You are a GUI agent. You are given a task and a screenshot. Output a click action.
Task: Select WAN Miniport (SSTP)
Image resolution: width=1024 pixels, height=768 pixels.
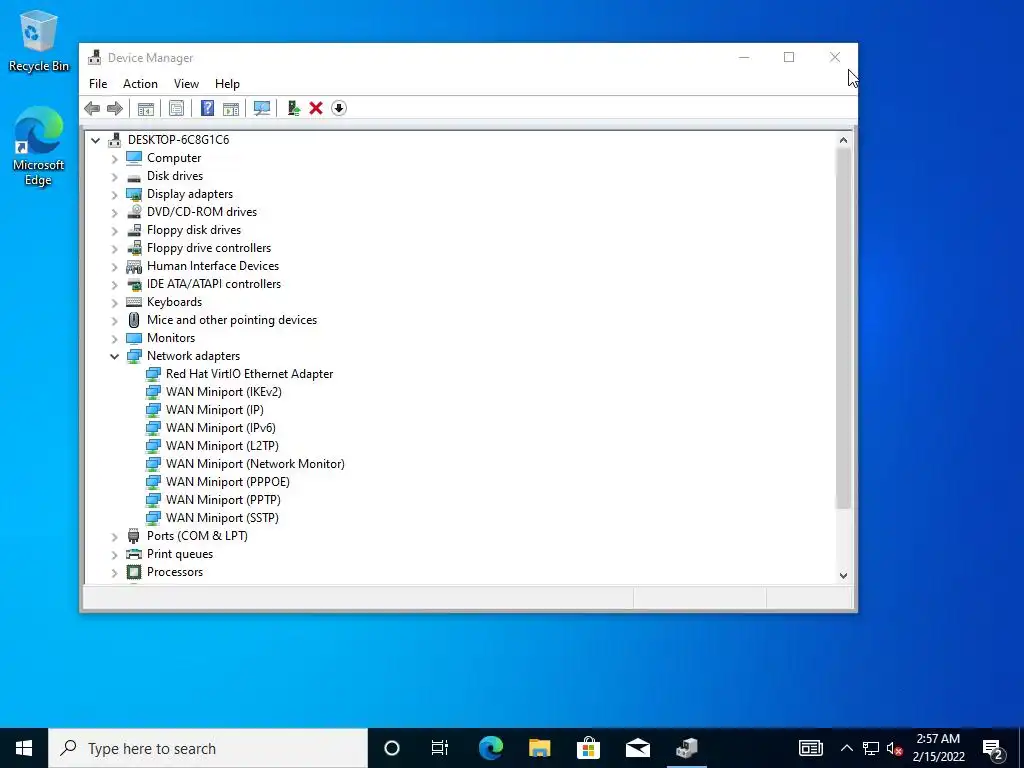pos(222,518)
